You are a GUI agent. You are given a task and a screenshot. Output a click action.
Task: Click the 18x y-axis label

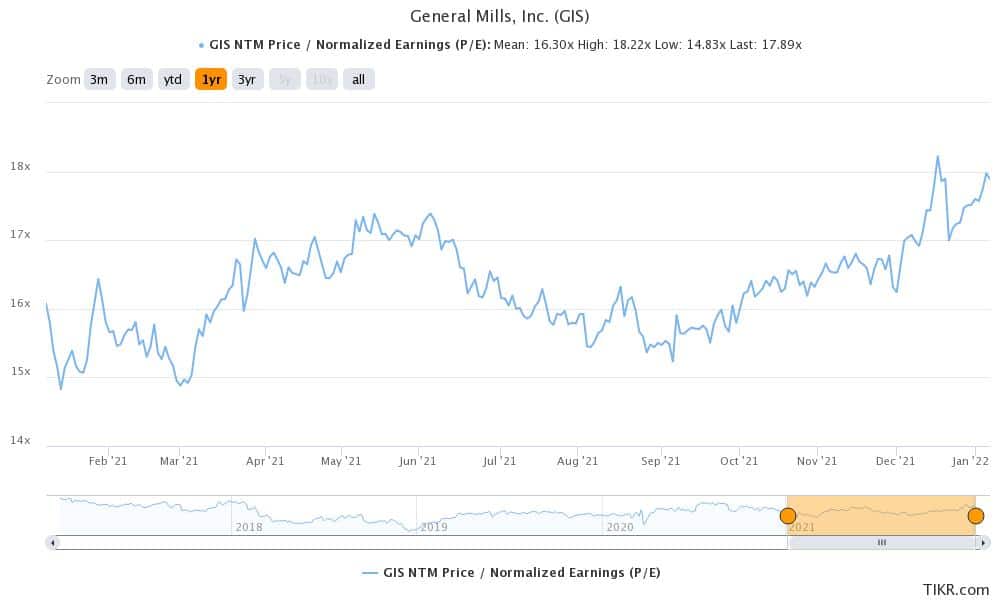20,166
